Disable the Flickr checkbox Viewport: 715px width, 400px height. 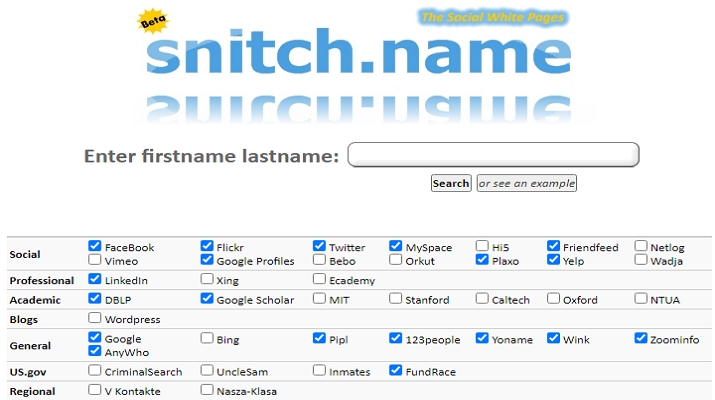207,246
